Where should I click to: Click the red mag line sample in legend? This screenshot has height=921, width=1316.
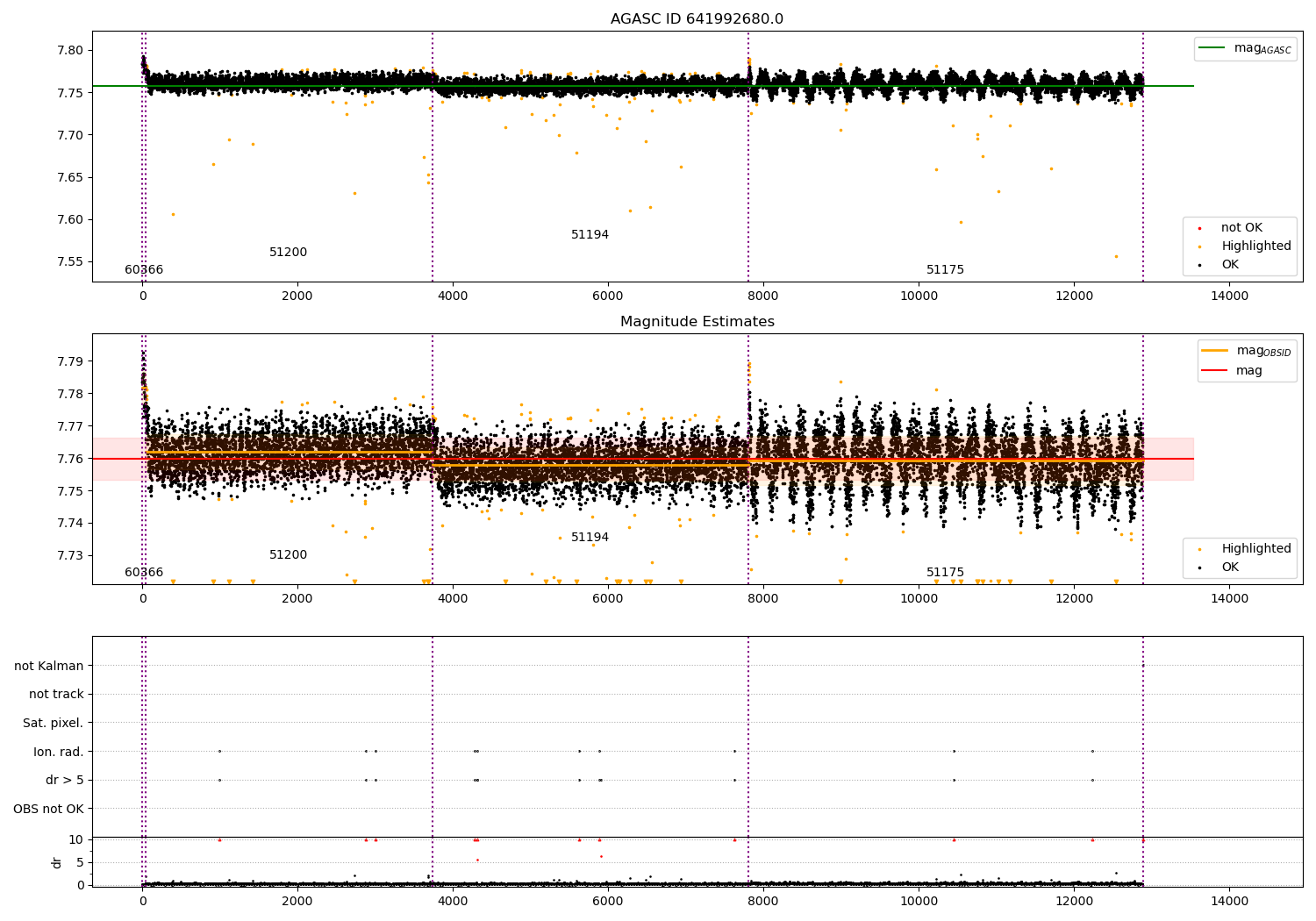point(1215,371)
